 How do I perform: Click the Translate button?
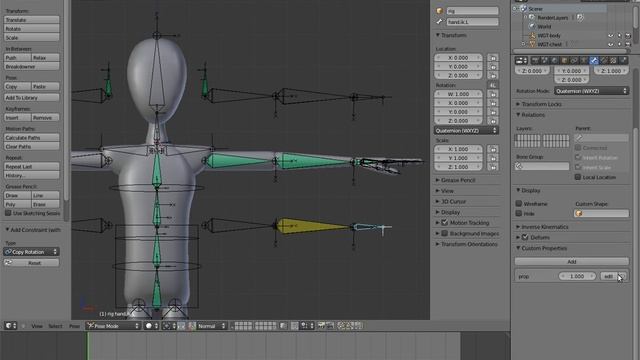pyautogui.click(x=31, y=20)
